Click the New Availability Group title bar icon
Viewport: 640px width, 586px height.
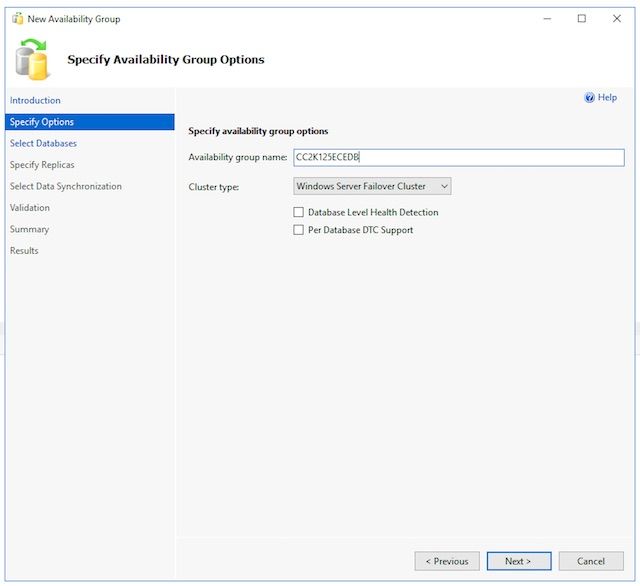(x=17, y=19)
